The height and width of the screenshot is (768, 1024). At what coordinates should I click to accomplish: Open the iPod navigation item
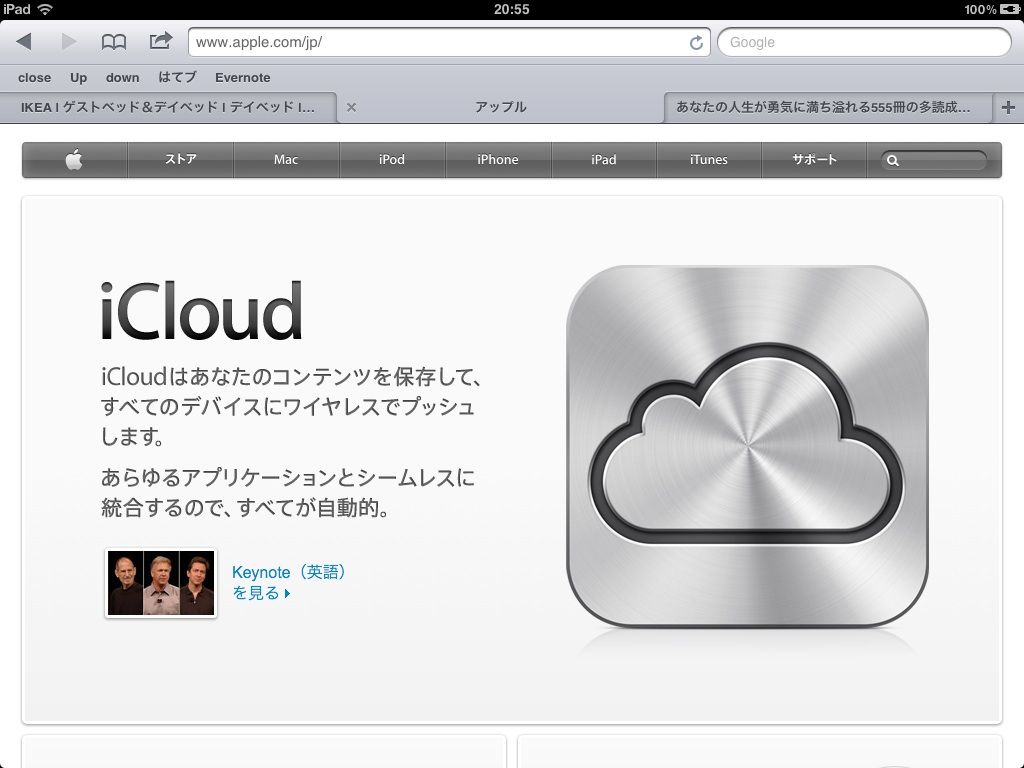[x=392, y=159]
